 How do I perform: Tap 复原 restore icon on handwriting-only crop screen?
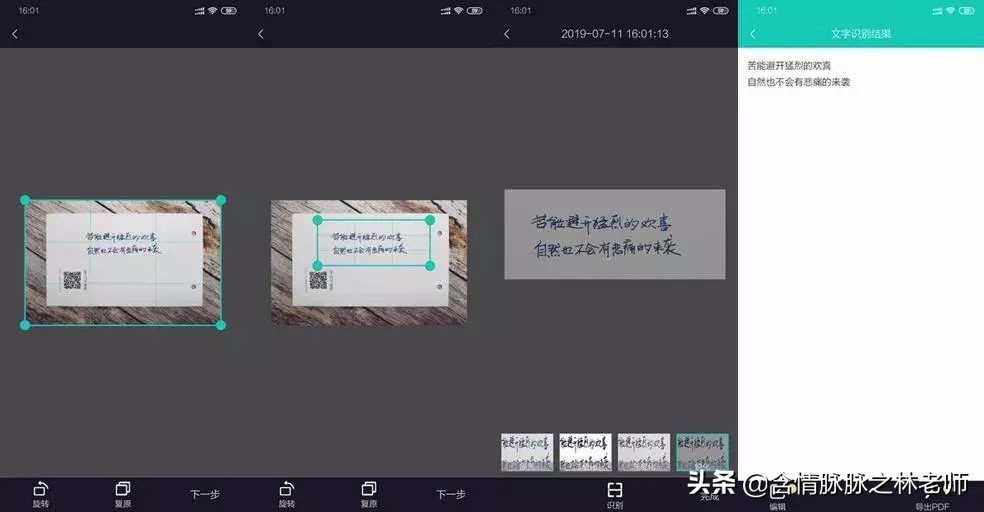pos(369,488)
